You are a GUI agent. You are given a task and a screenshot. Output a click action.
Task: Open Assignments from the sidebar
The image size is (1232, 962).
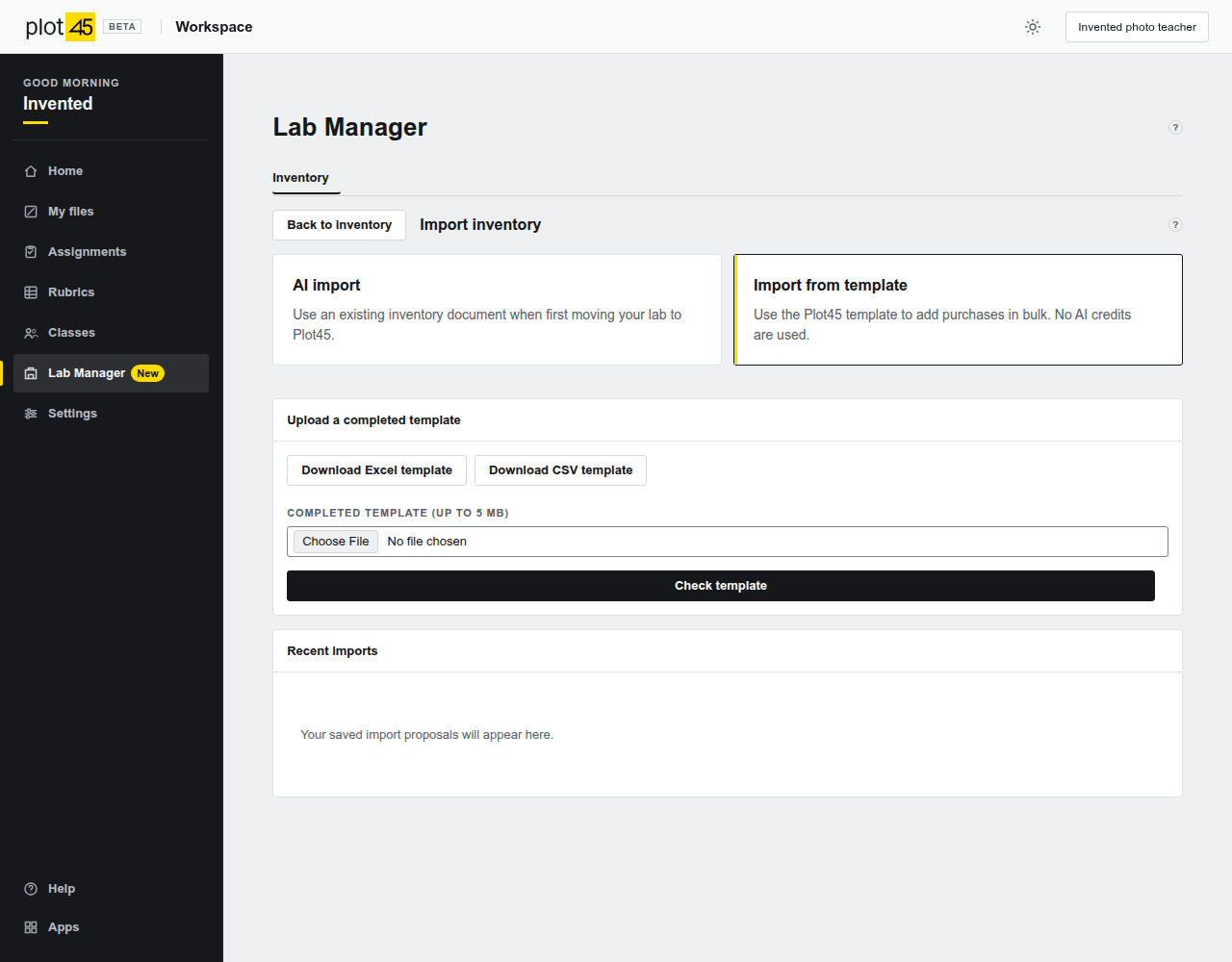coord(111,252)
